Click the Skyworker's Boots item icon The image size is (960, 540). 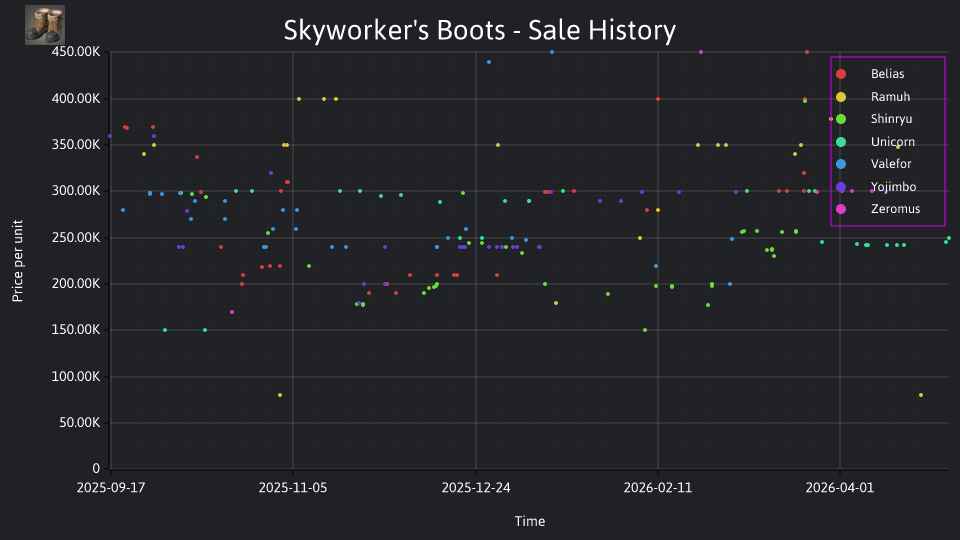click(x=45, y=25)
